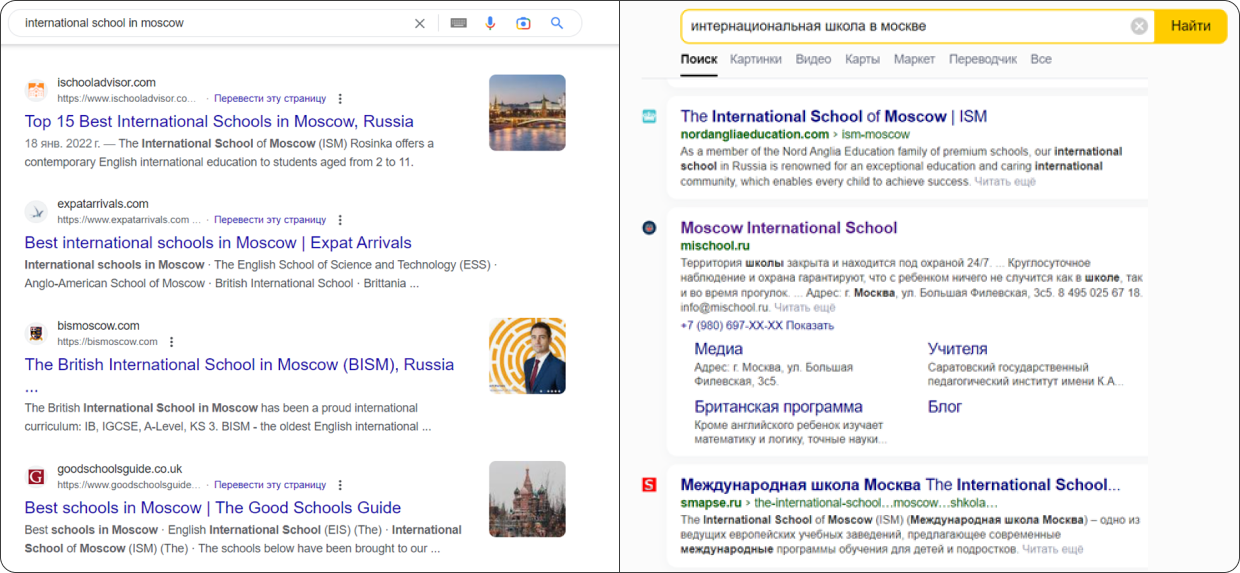
Task: Switch to the Маркет tab
Action: point(914,59)
